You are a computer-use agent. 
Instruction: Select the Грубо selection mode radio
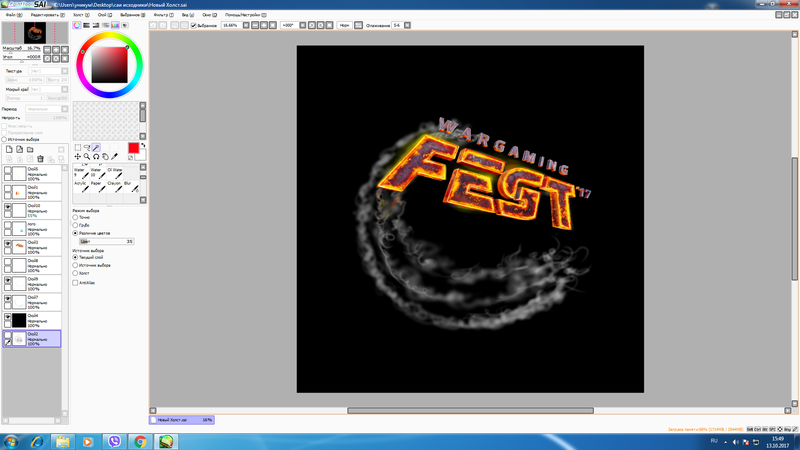pos(75,225)
